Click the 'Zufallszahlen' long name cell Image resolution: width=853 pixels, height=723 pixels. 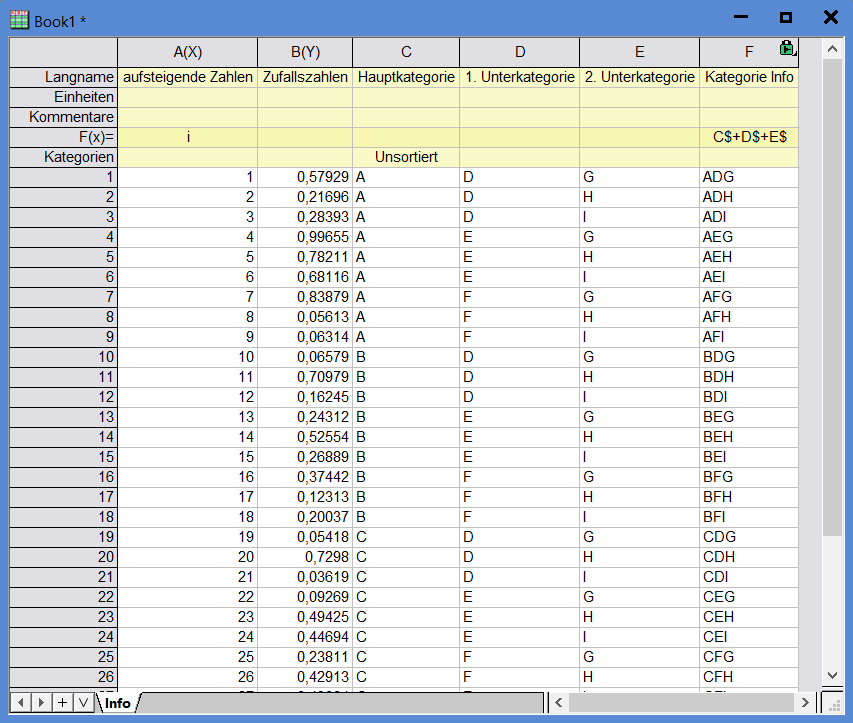pyautogui.click(x=305, y=77)
